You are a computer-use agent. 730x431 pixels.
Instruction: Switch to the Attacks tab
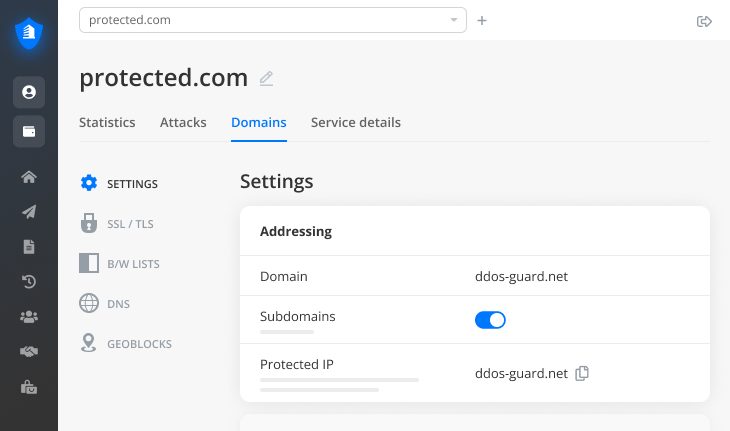[183, 123]
